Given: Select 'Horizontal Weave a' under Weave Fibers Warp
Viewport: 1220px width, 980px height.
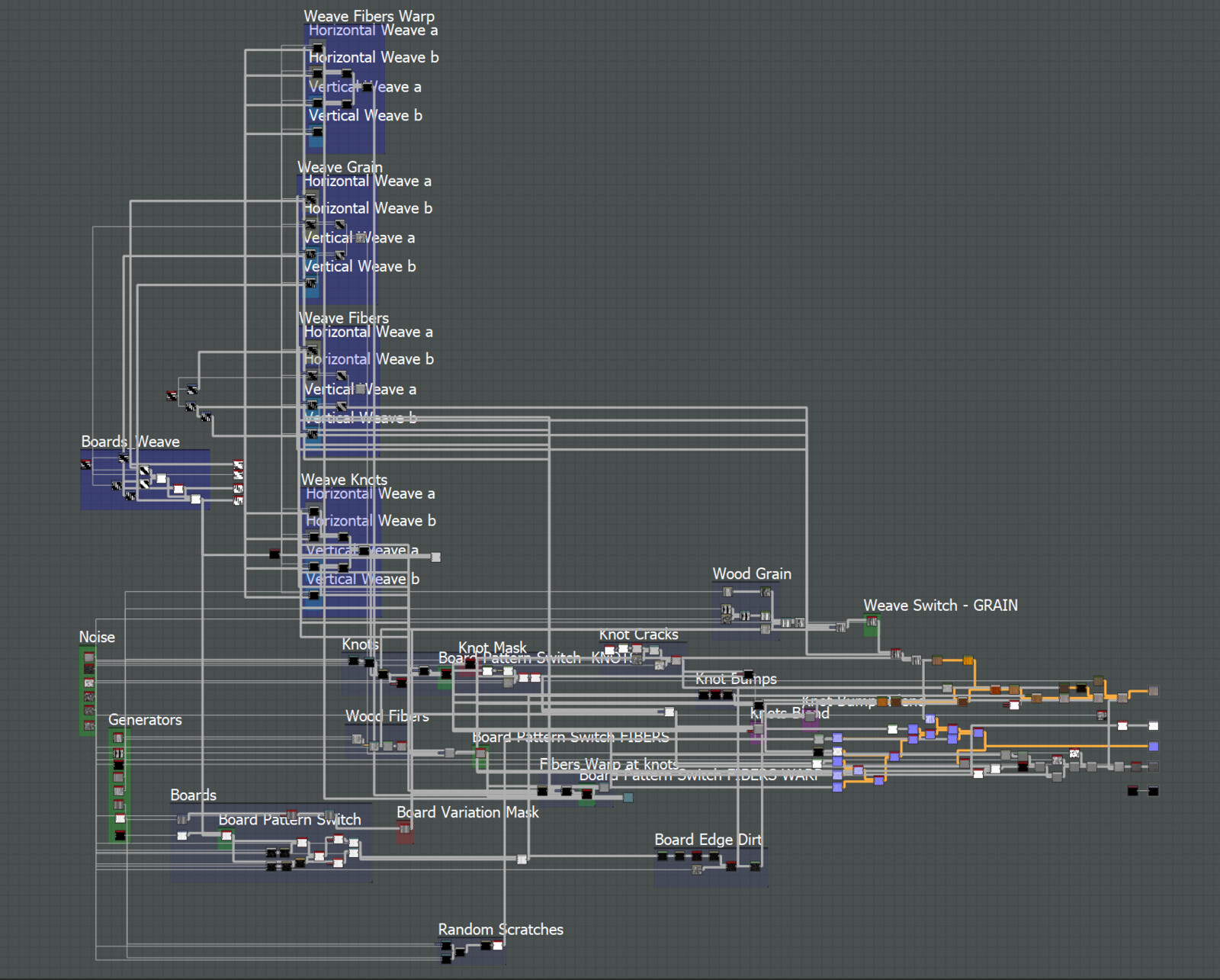Looking at the screenshot, I should coord(373,31).
